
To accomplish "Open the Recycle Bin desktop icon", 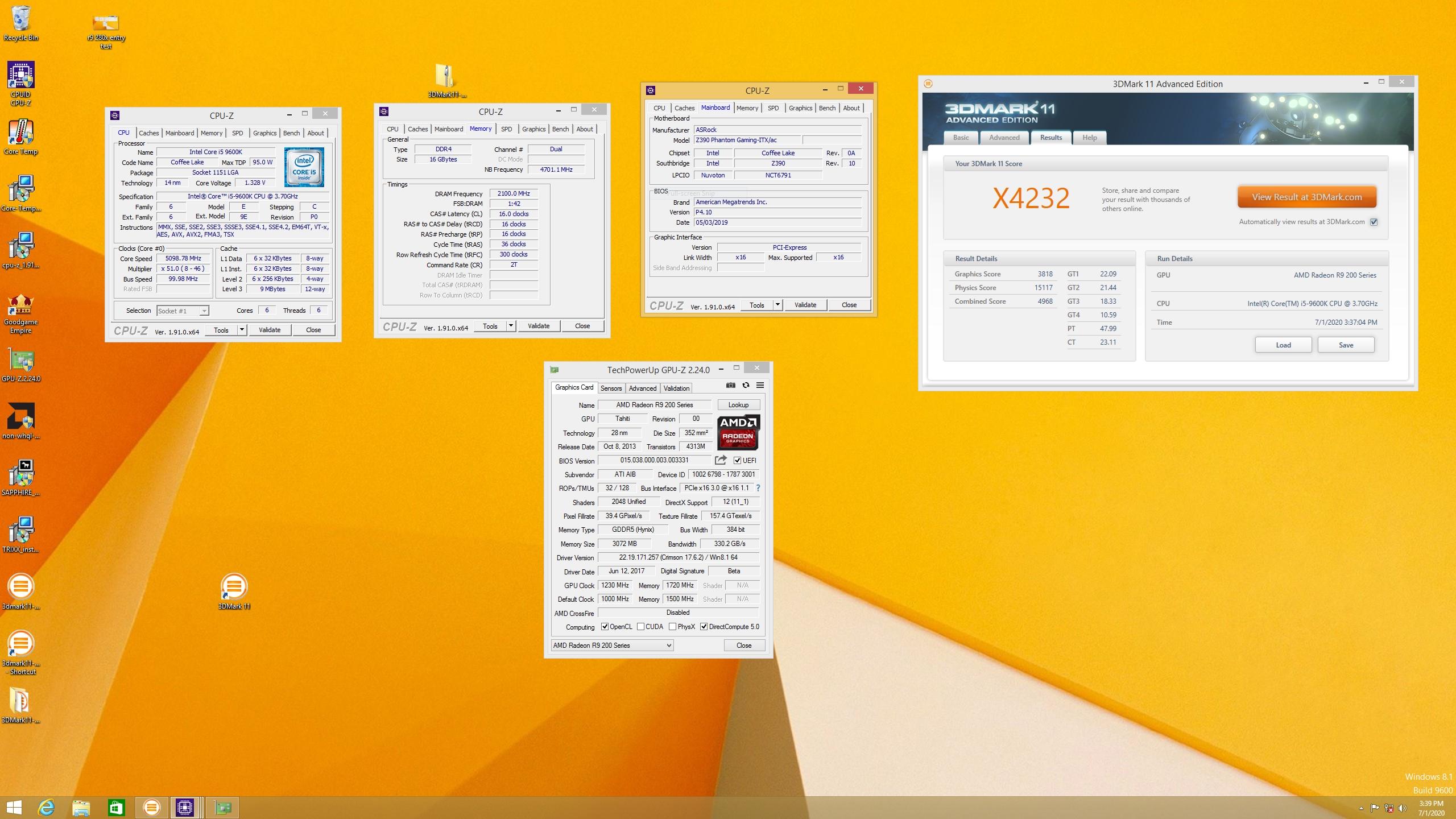I will tap(21, 23).
